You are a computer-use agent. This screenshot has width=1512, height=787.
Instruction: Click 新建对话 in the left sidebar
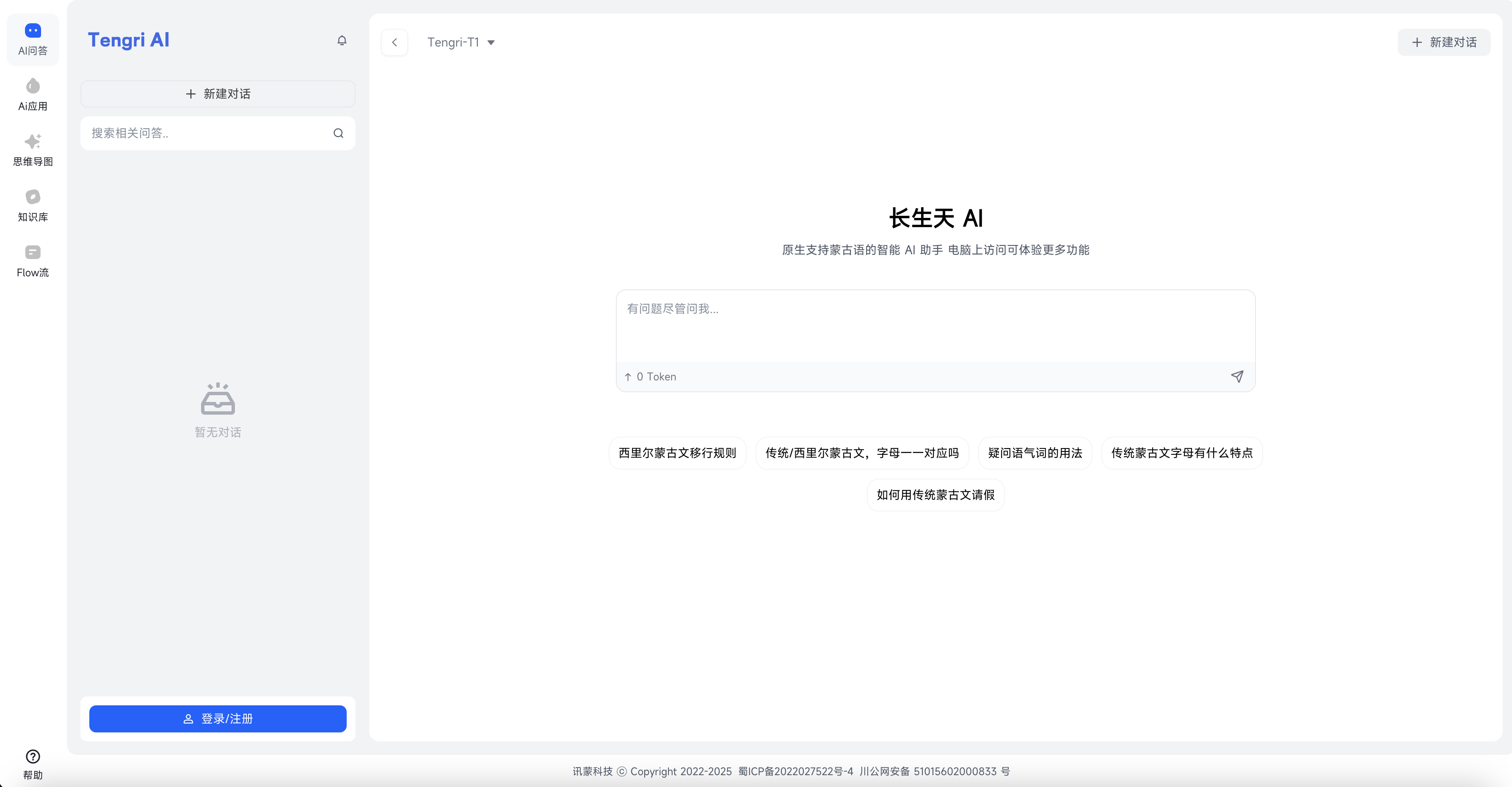click(x=218, y=94)
